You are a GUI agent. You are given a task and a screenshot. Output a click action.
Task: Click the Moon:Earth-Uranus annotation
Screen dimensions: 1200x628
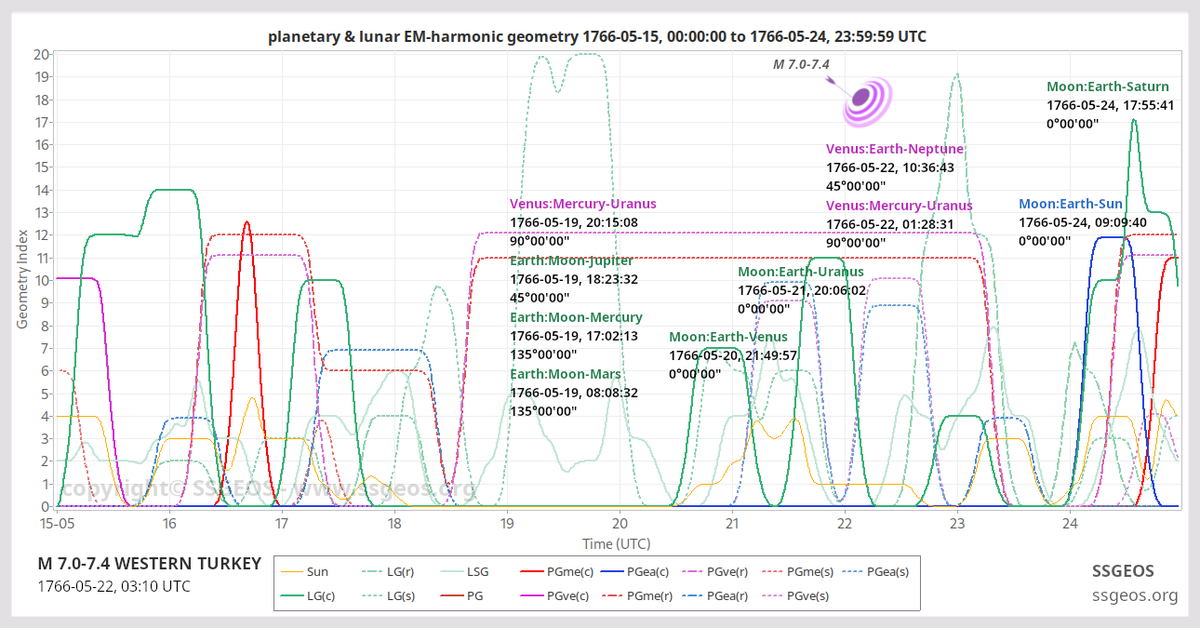coord(801,272)
